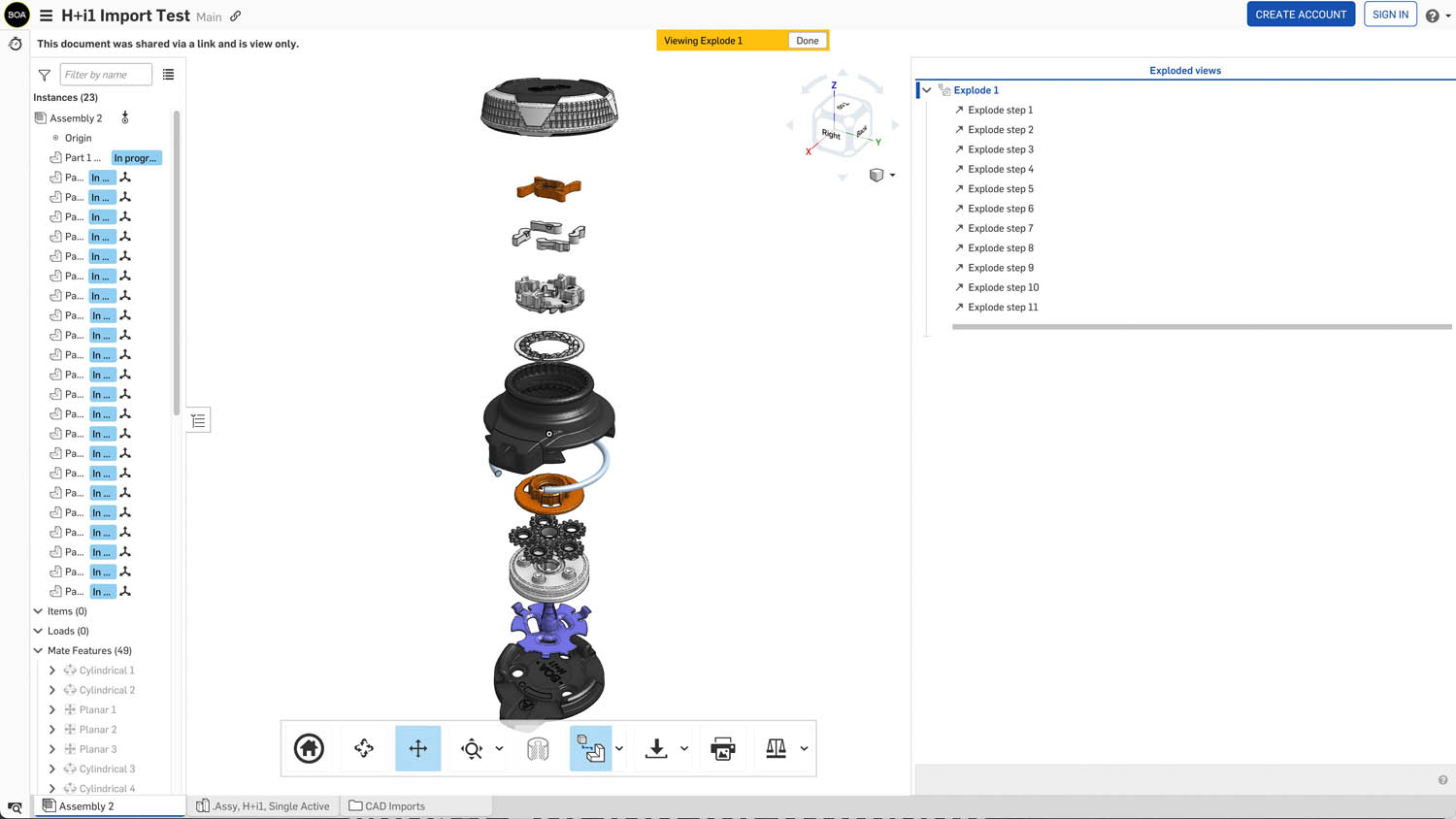This screenshot has width=1456, height=819.
Task: Click the CREATE ACCOUNT button
Action: click(1301, 15)
